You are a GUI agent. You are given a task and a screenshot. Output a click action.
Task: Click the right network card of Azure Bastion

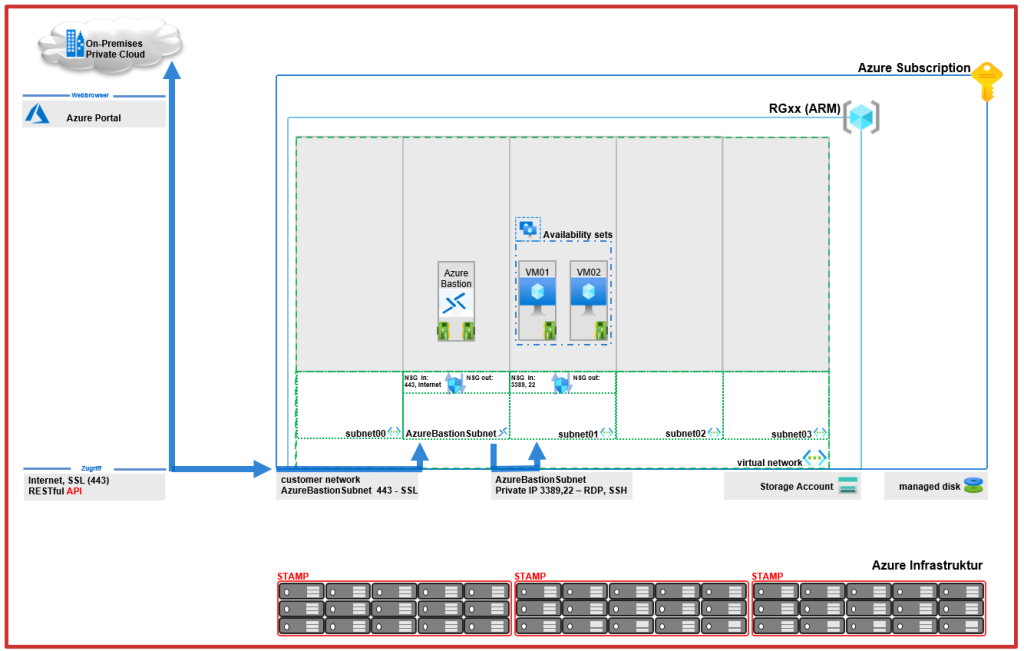pos(468,331)
